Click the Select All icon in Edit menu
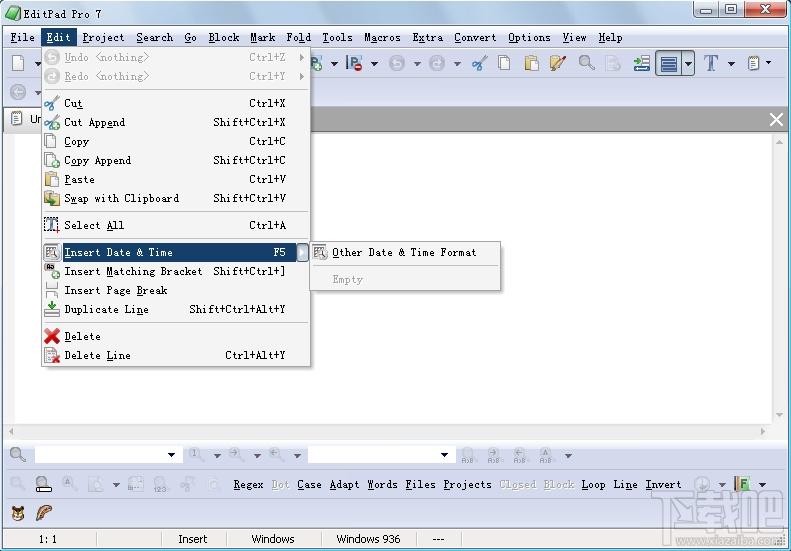The height and width of the screenshot is (551, 791). (52, 225)
